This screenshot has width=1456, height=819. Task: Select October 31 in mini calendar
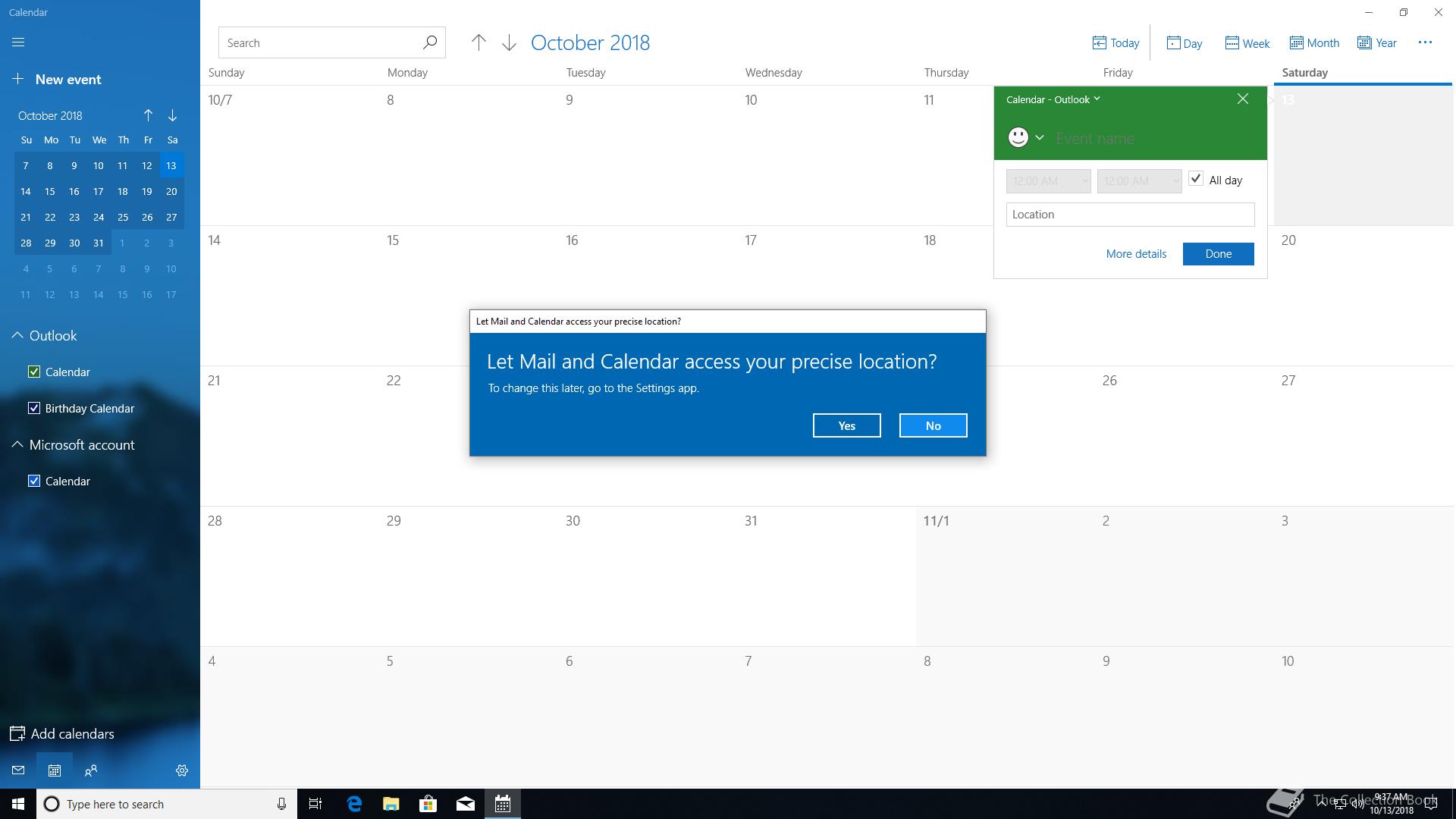pos(99,243)
